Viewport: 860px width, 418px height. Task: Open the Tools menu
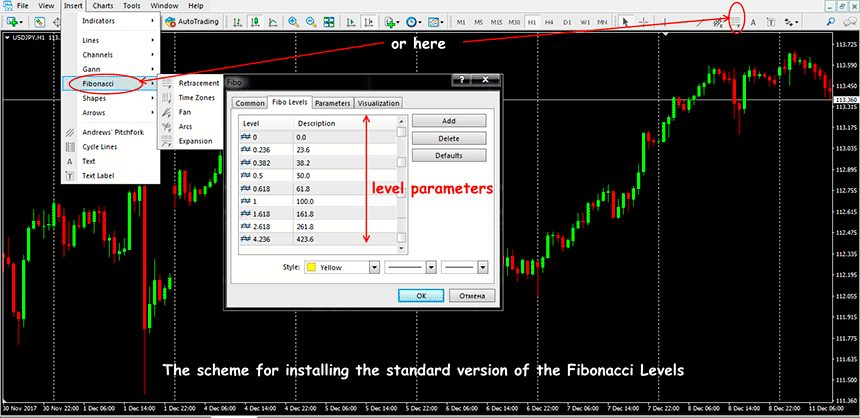click(x=132, y=6)
